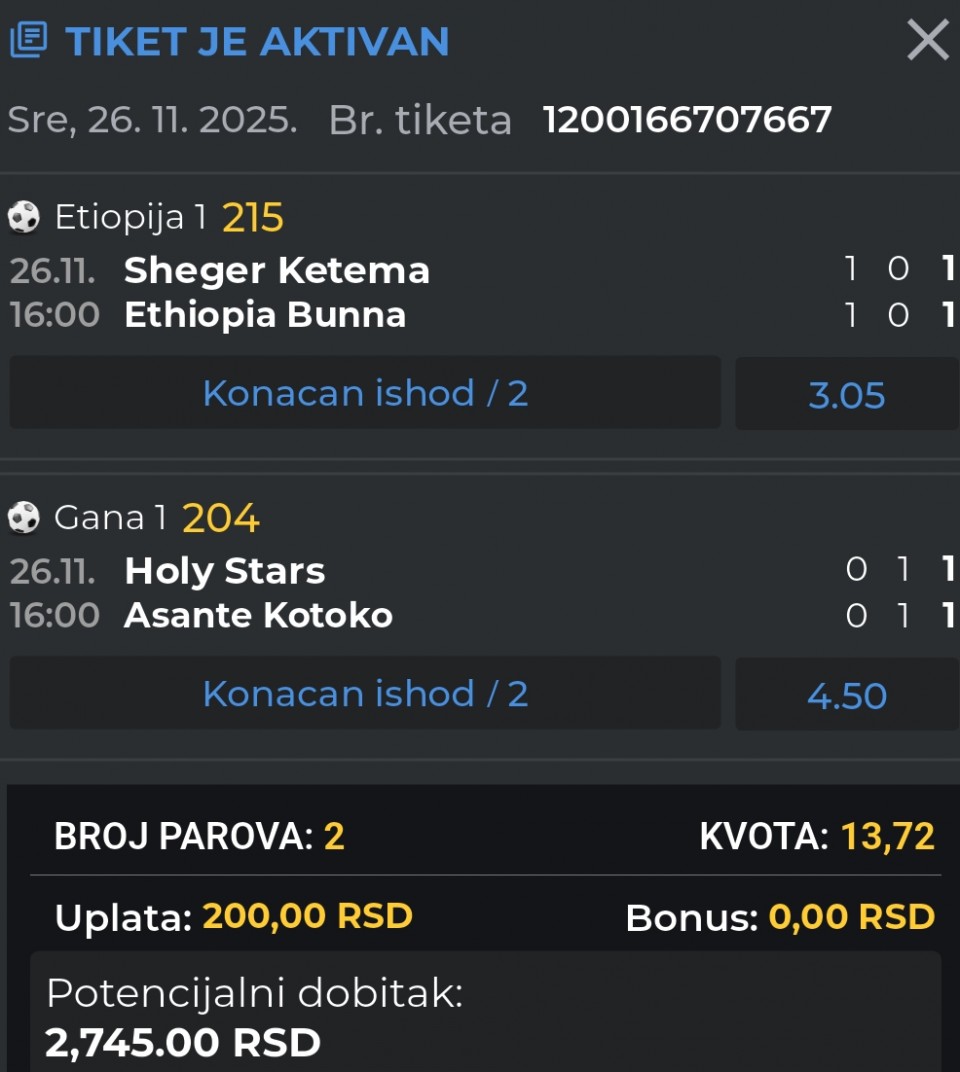Click the Gana 1 league label

tap(110, 518)
